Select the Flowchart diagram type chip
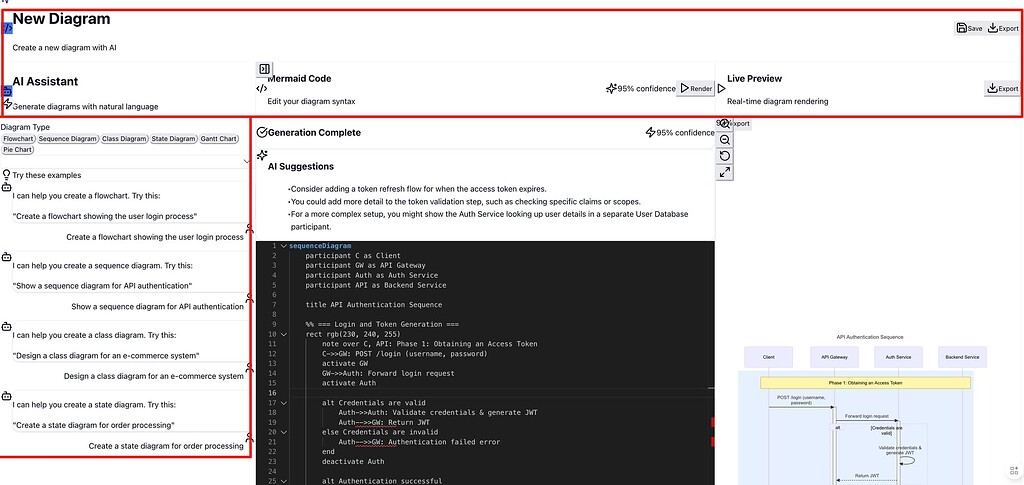This screenshot has height=485, width=1024. pyautogui.click(x=18, y=139)
